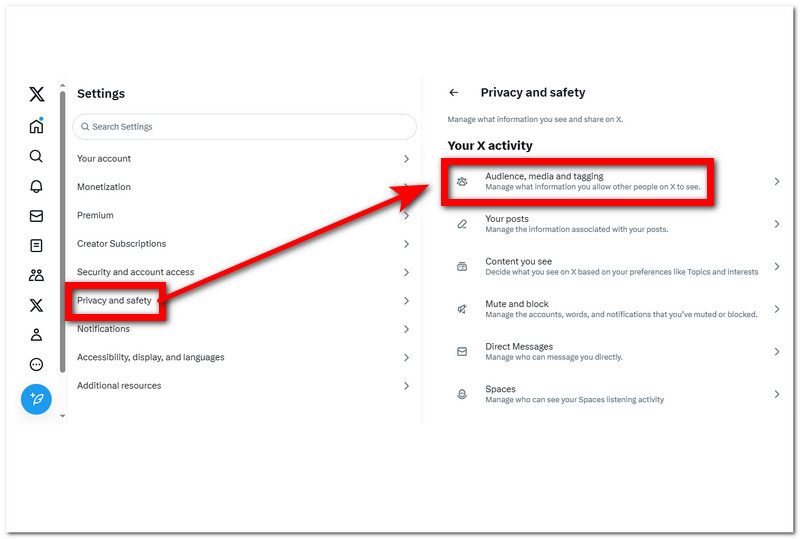800x539 pixels.
Task: Open Direct Messages privacy settings
Action: point(519,347)
